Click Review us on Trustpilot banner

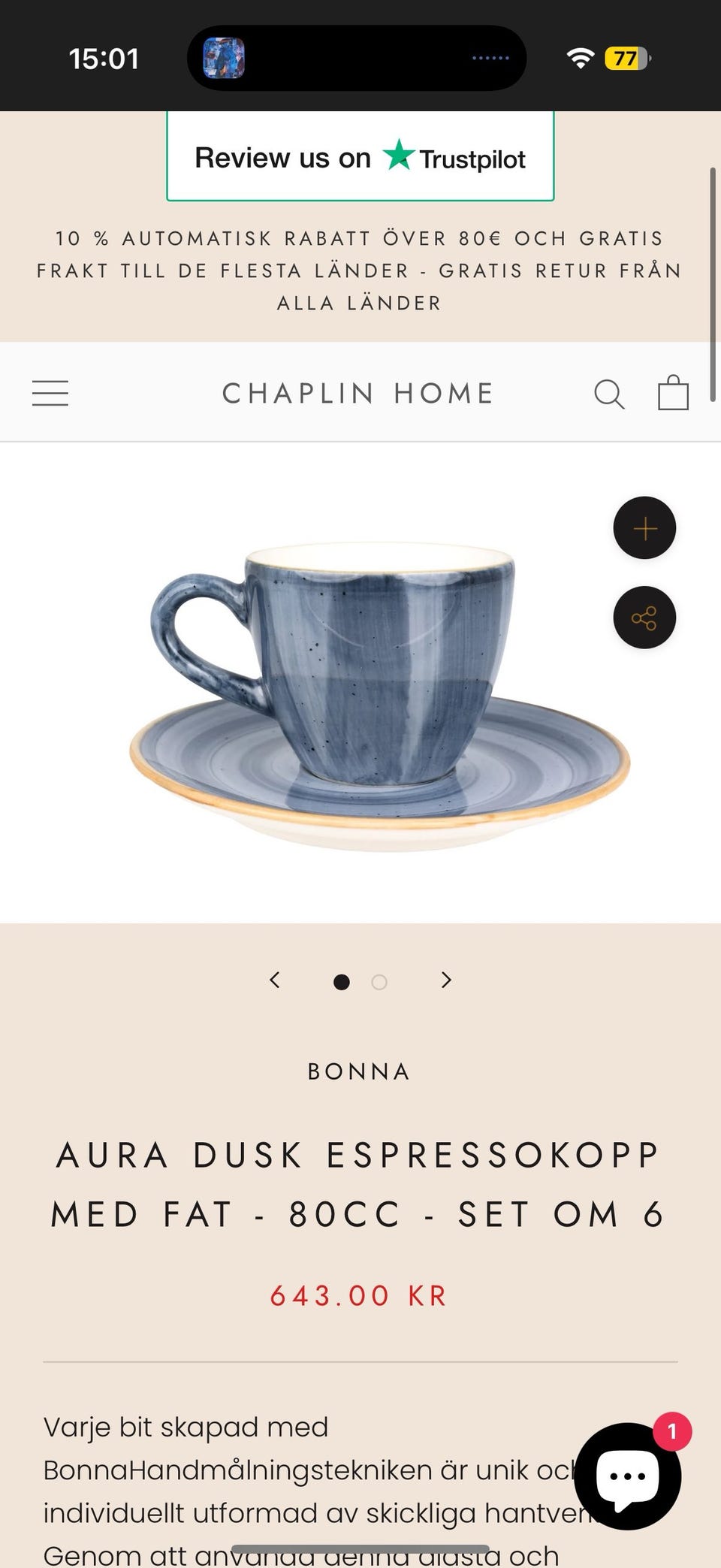pos(360,156)
